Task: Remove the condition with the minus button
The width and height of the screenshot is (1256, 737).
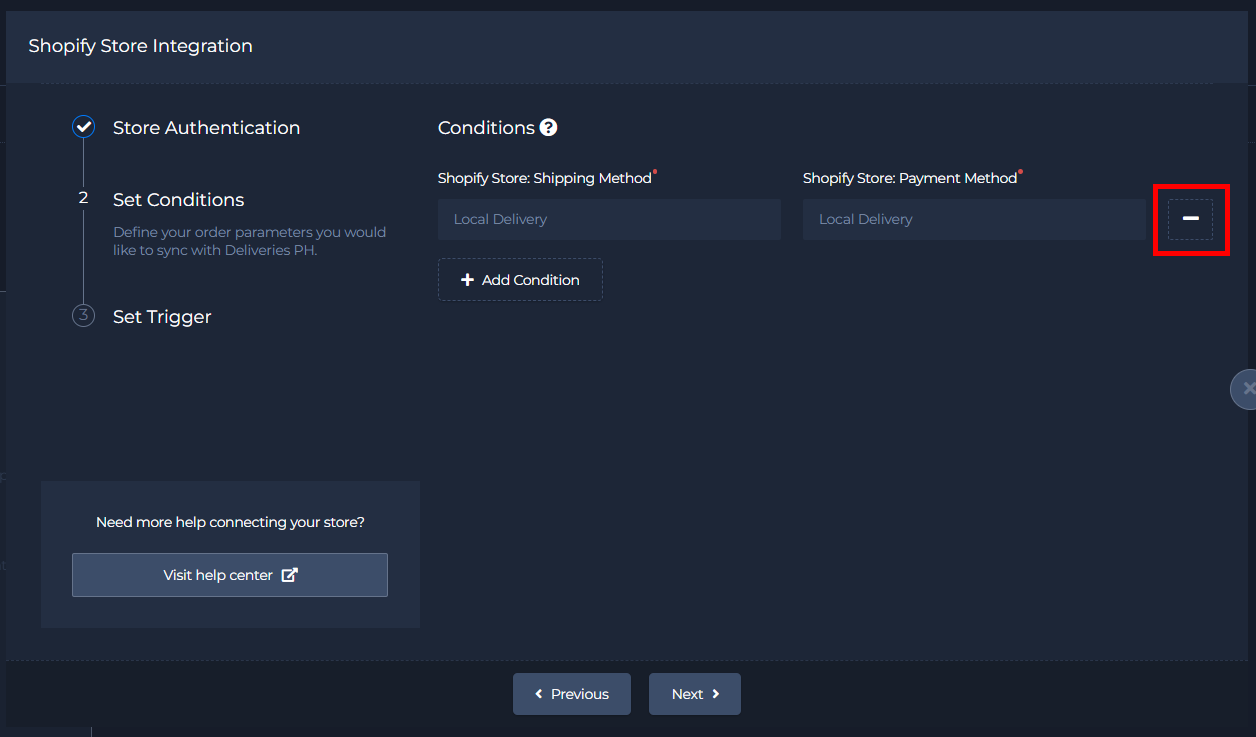Action: click(1190, 219)
